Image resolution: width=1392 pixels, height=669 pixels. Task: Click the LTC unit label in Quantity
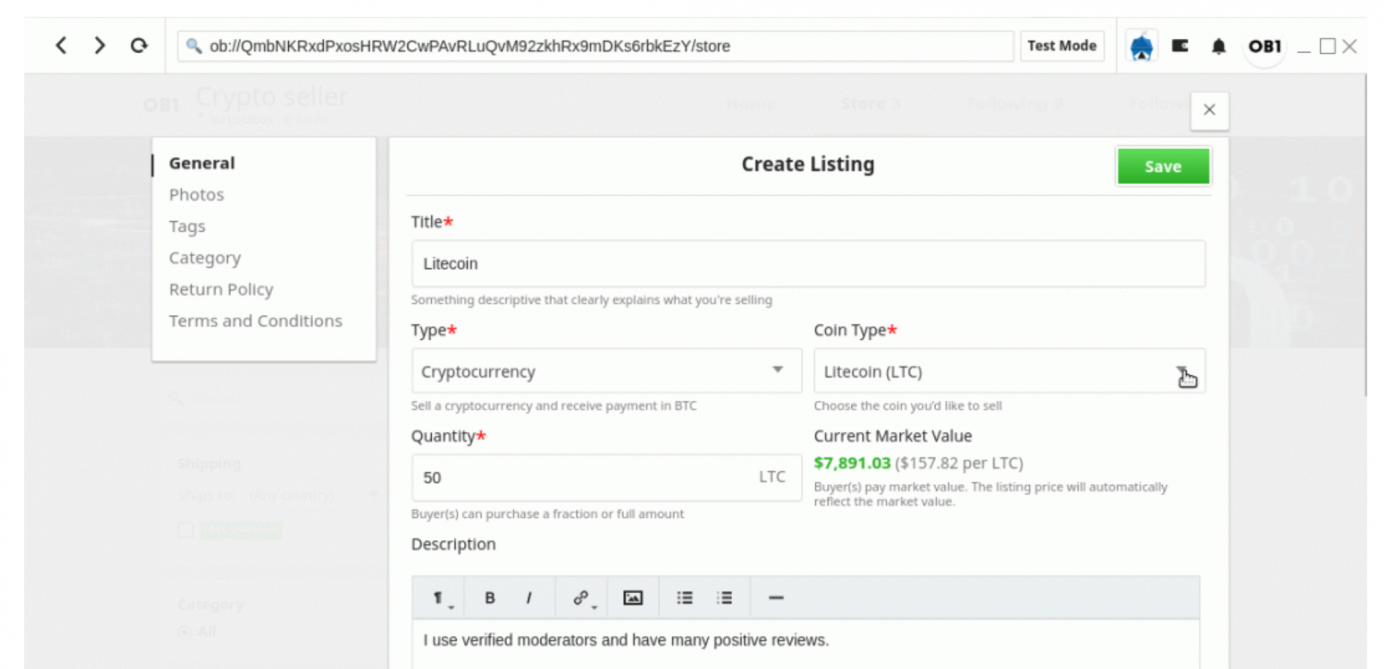click(x=772, y=477)
